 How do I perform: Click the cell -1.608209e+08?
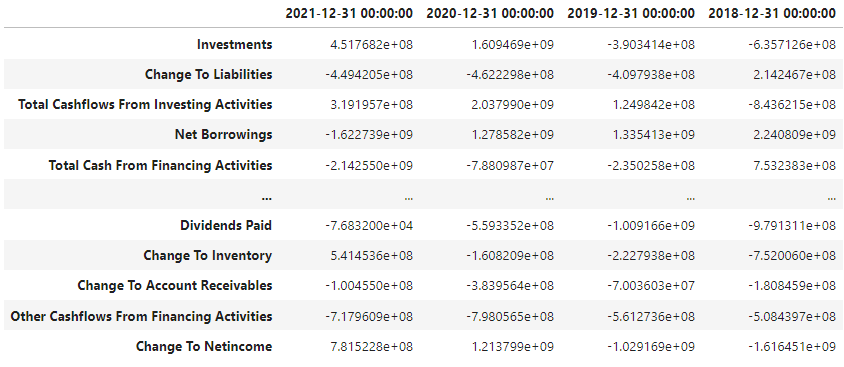click(510, 255)
